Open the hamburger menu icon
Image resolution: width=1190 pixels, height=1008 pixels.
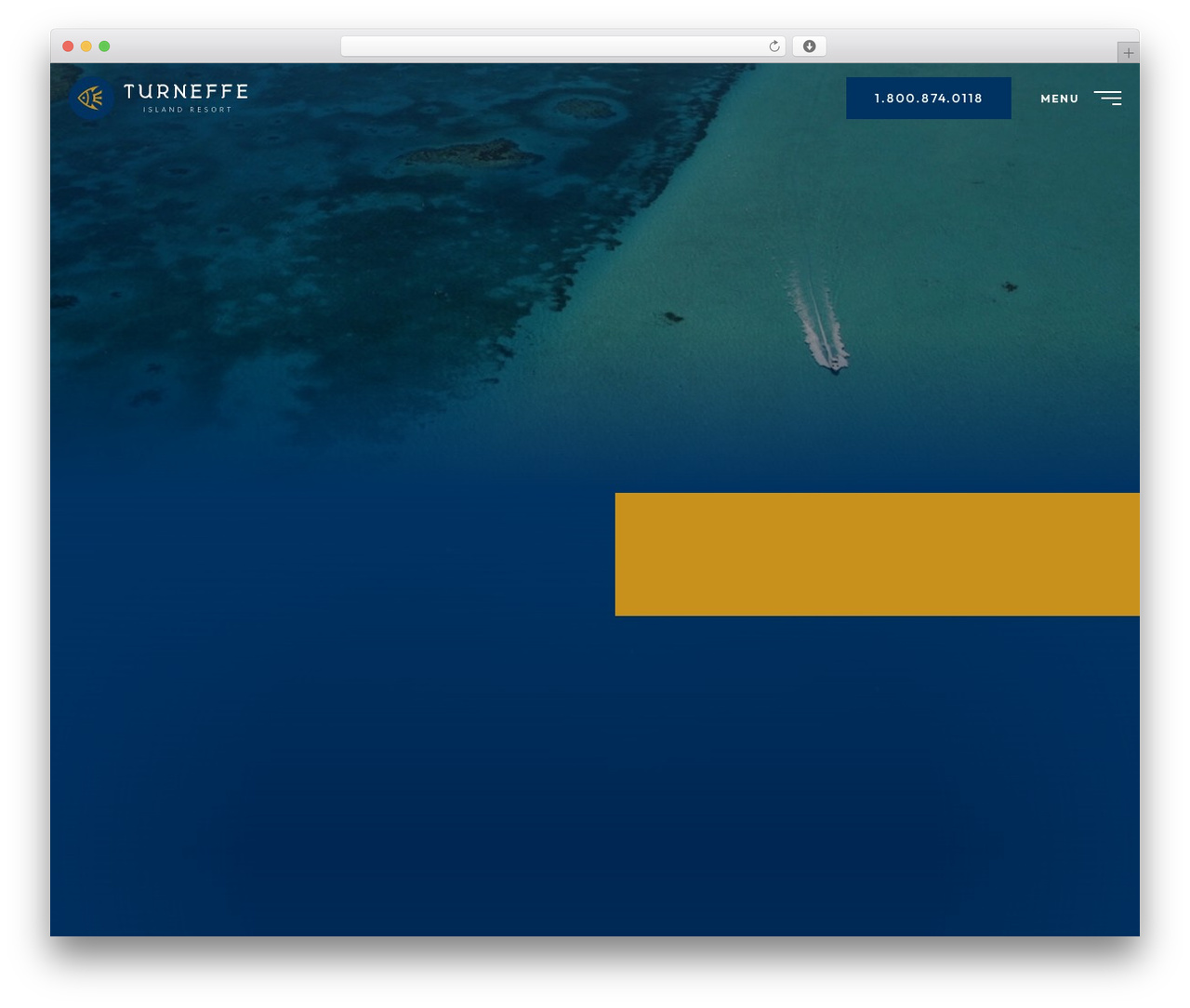pos(1107,98)
